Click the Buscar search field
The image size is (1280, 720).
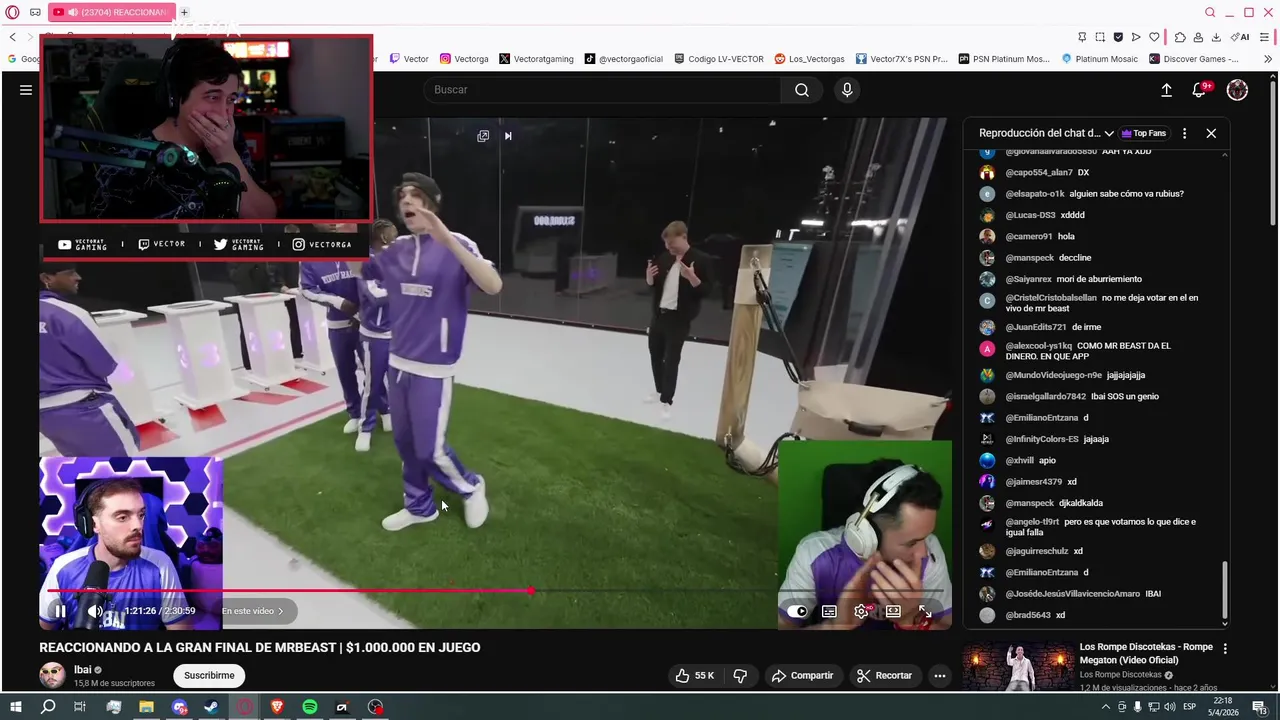pyautogui.click(x=603, y=90)
